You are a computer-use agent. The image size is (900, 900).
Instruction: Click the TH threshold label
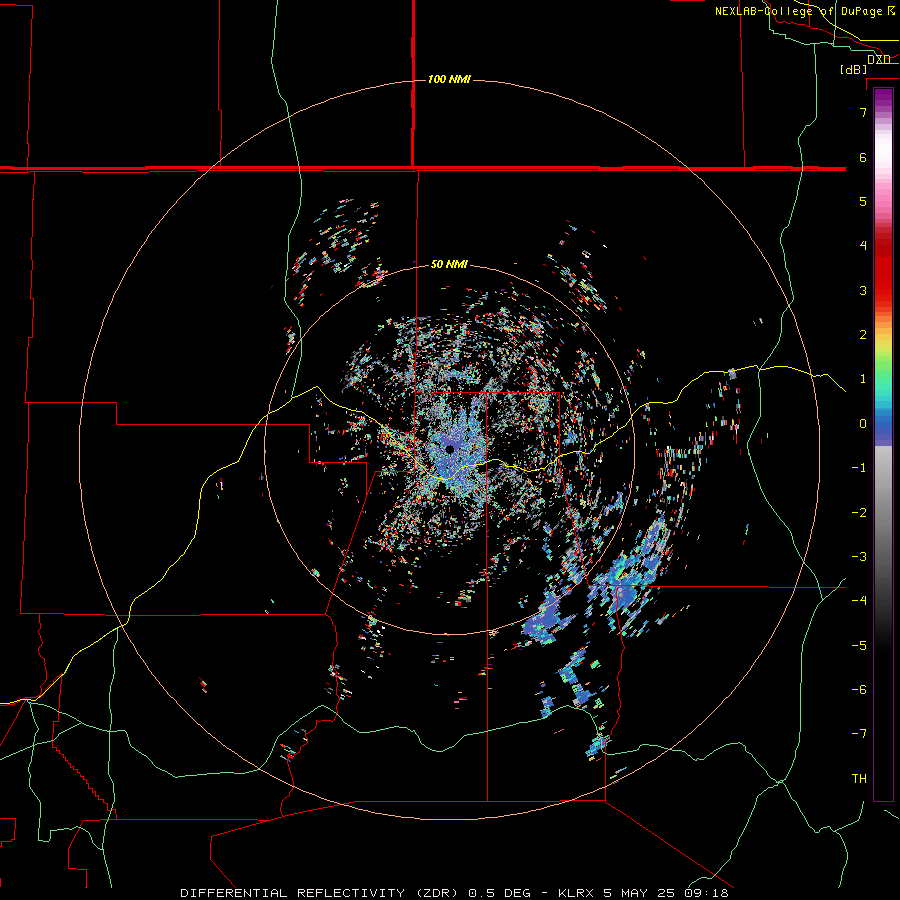pos(859,779)
